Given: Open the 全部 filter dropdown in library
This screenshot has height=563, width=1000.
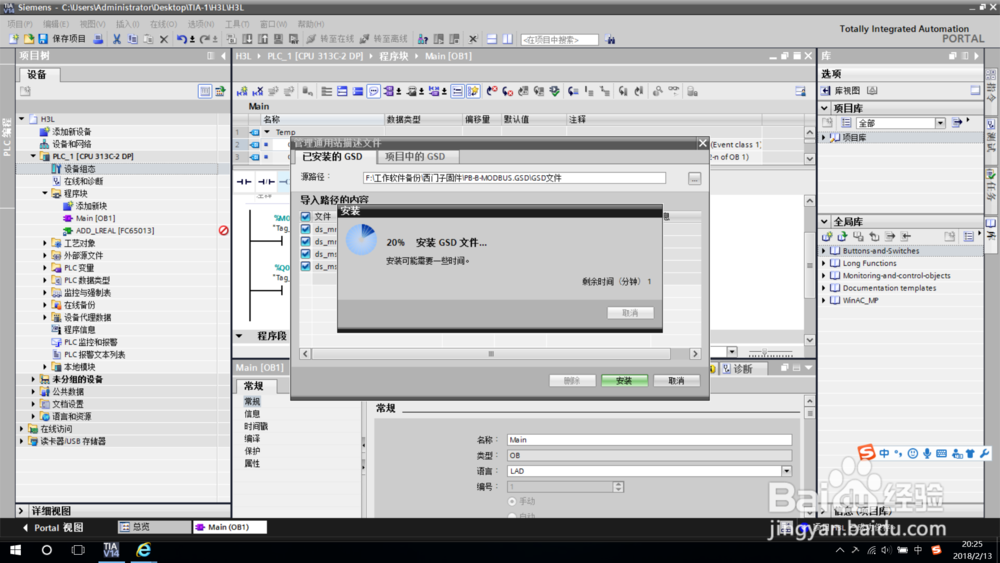Looking at the screenshot, I should click(939, 123).
